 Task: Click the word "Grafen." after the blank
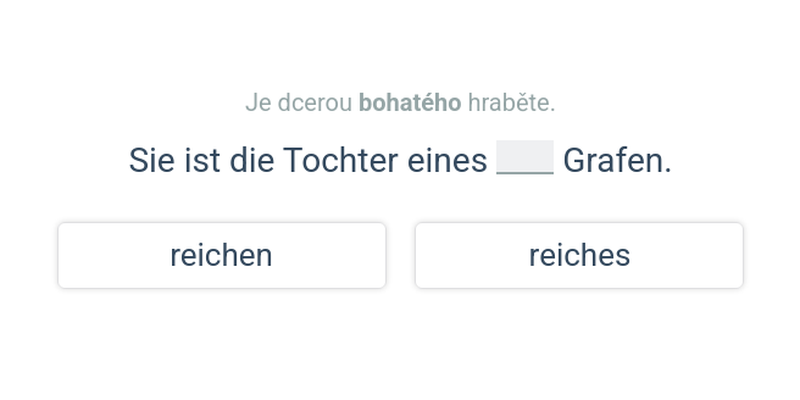click(617, 160)
